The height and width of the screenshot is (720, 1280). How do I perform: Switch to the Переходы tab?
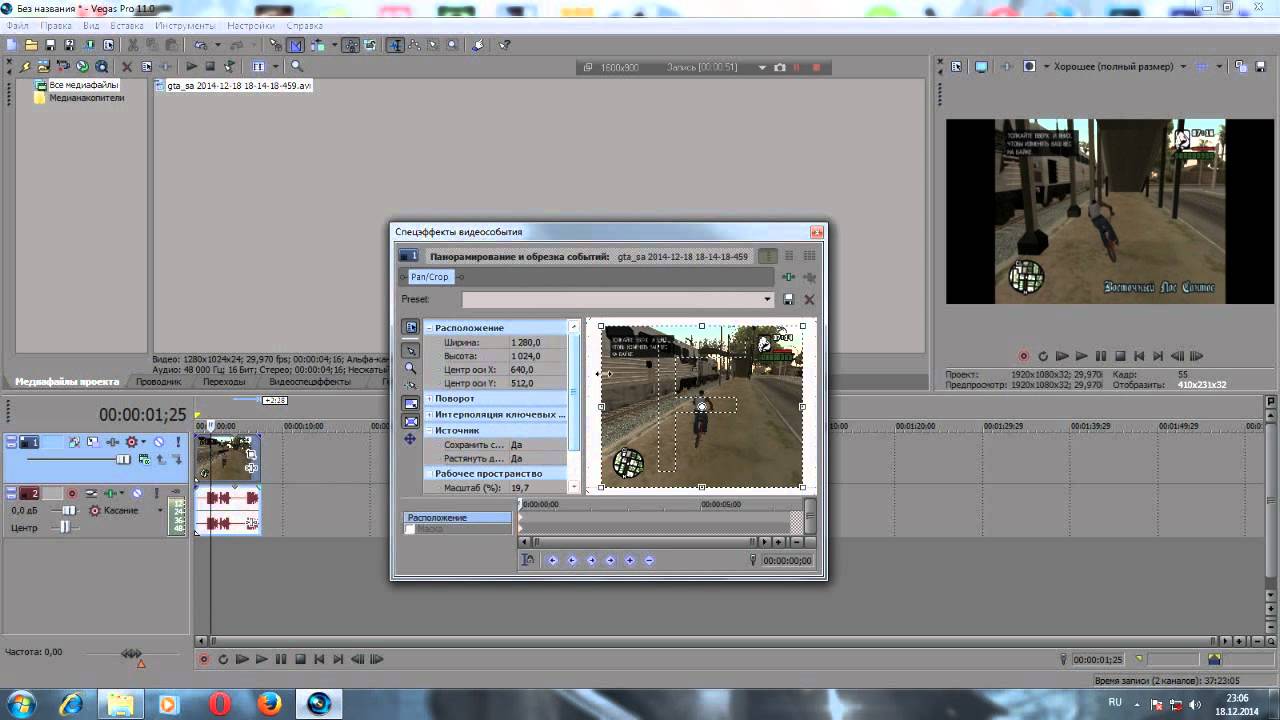tap(223, 381)
